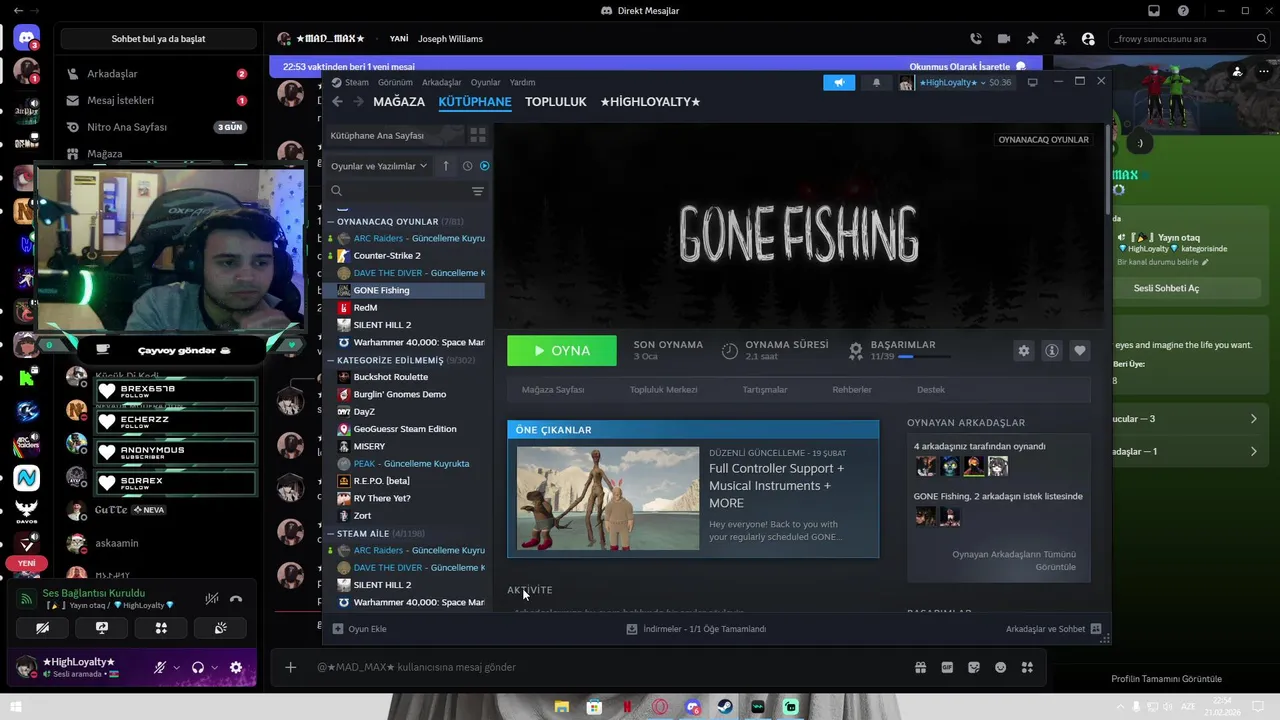Screen dimensions: 1280x720
Task: Toggle Discord microphone mute
Action: coord(159,667)
